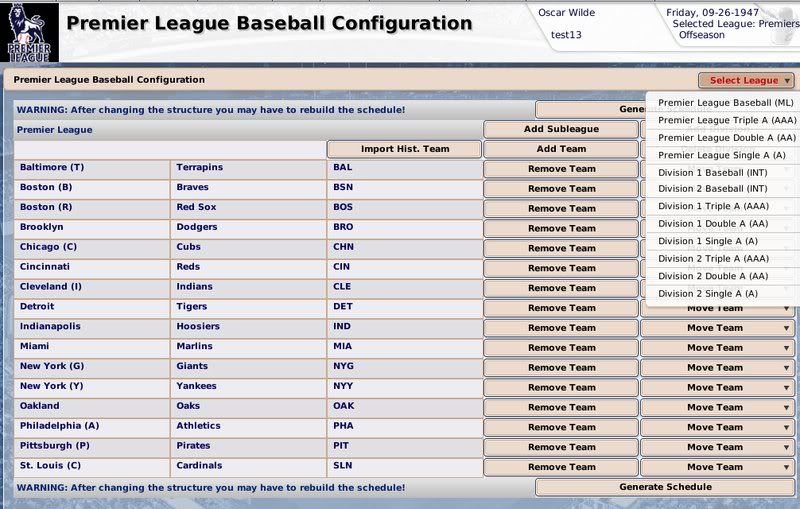
Task: Open the Select League dropdown
Action: click(746, 80)
